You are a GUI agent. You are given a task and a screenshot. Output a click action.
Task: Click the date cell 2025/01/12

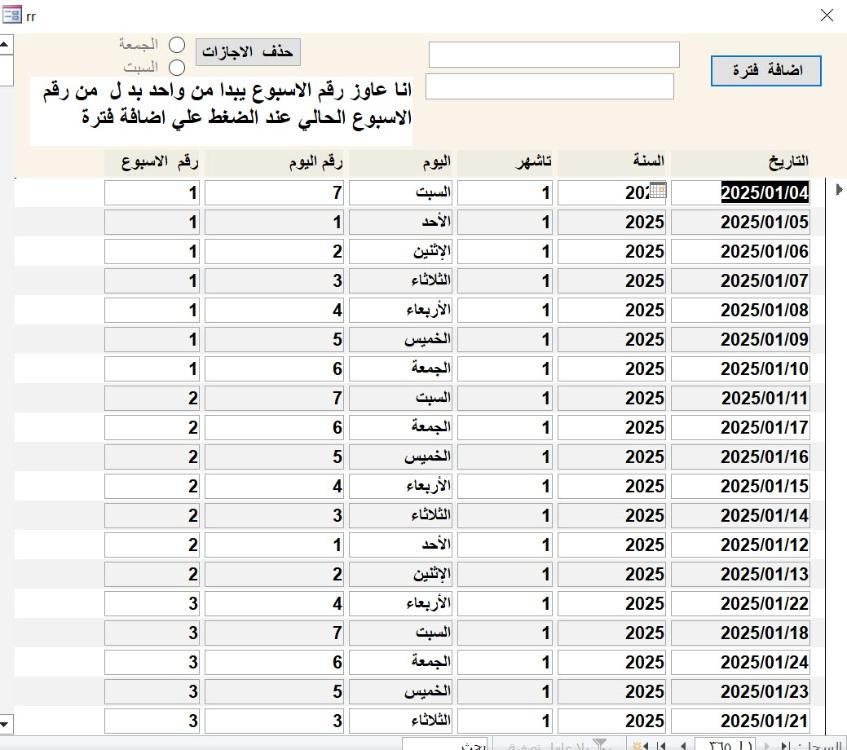click(x=740, y=545)
